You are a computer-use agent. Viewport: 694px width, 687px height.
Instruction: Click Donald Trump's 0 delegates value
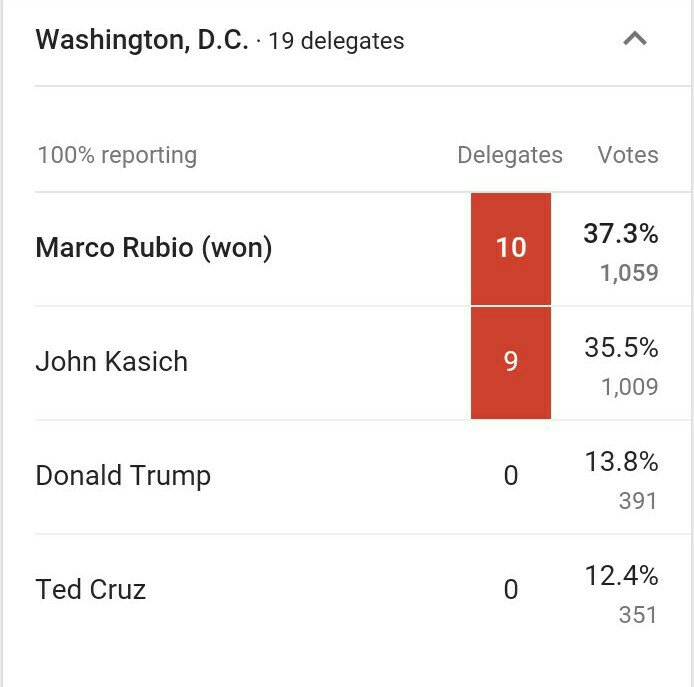pos(511,475)
